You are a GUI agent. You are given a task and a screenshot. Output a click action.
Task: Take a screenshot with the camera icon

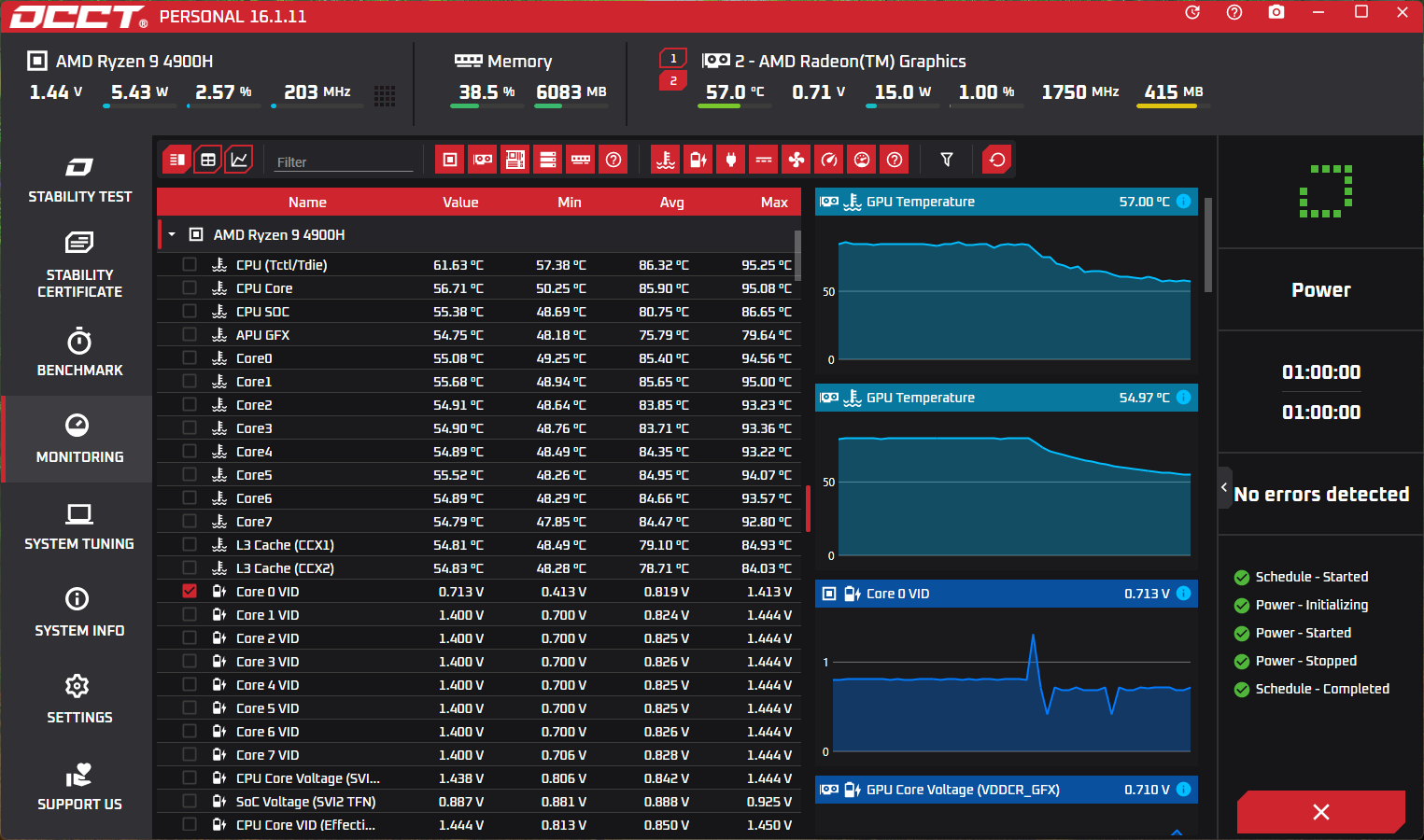coord(1276,12)
